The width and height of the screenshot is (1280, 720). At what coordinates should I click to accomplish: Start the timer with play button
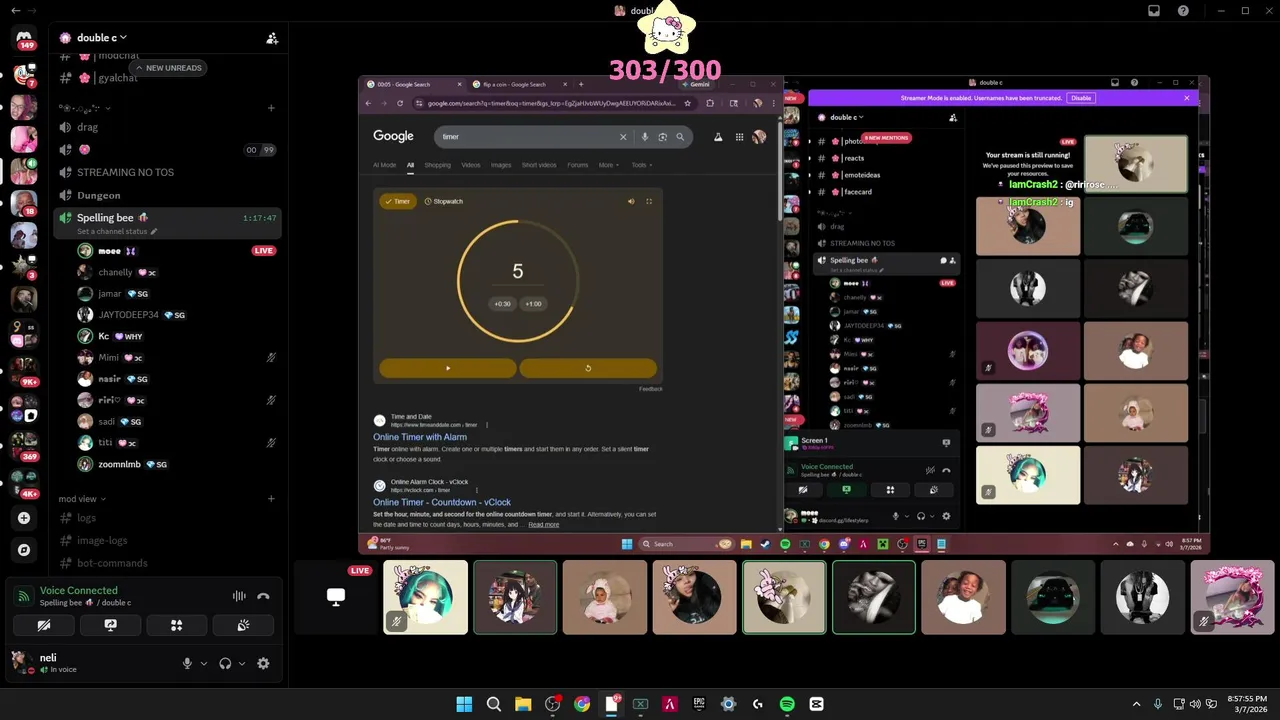click(x=448, y=368)
